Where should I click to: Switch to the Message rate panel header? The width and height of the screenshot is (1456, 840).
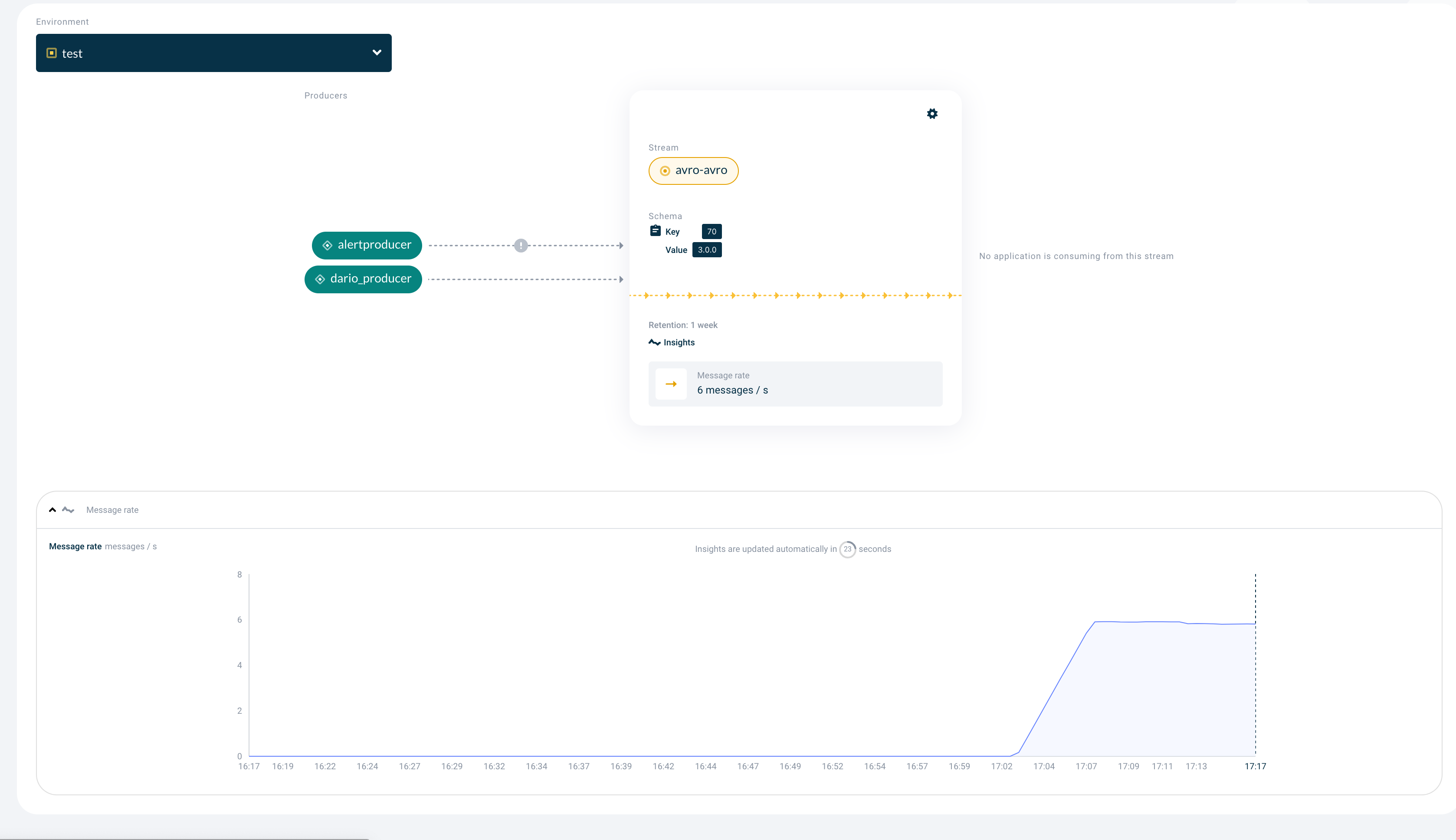click(112, 509)
